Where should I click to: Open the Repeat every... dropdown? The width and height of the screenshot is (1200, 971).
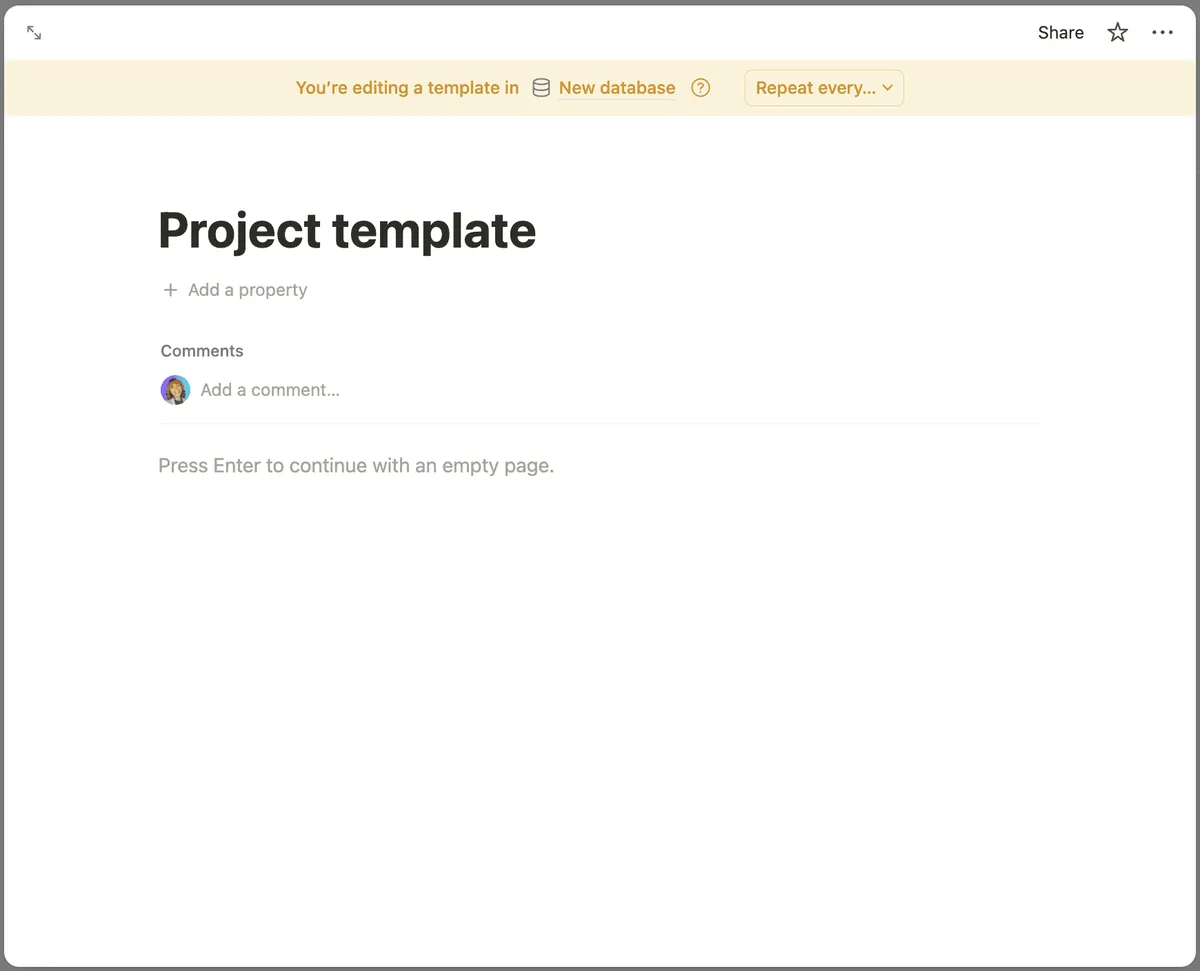pyautogui.click(x=815, y=88)
